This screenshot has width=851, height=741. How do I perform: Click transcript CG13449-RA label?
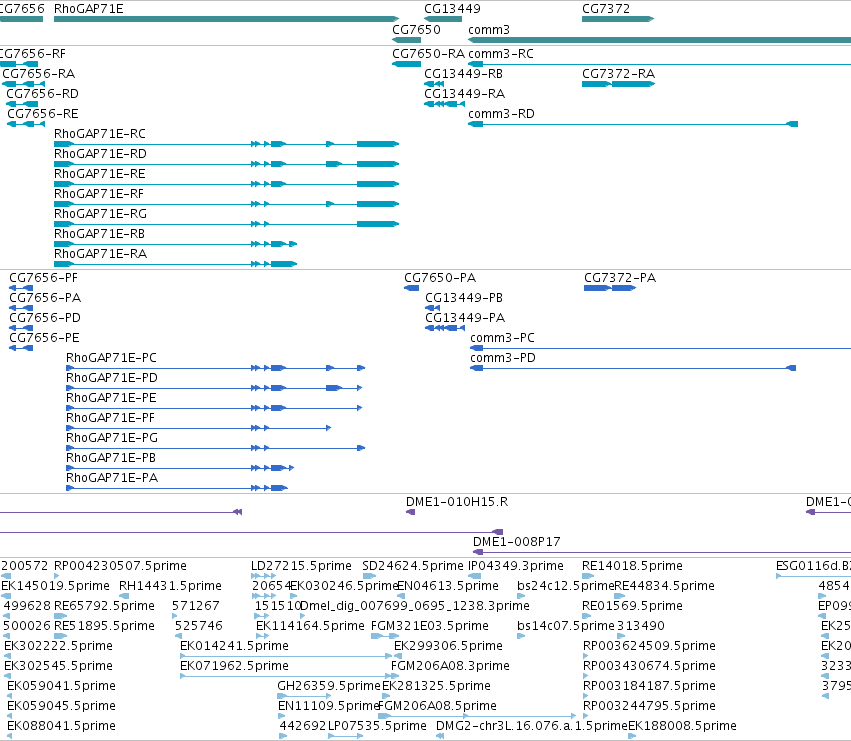tap(465, 93)
